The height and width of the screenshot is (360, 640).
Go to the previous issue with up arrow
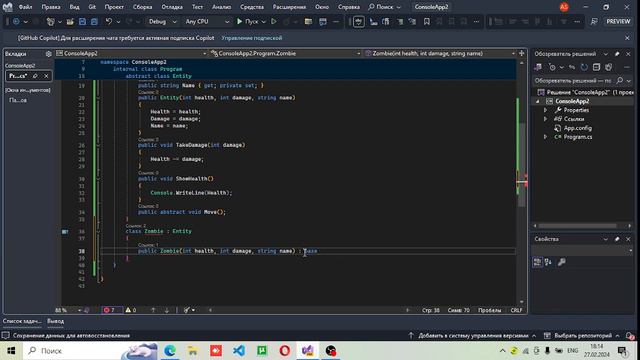click(153, 310)
